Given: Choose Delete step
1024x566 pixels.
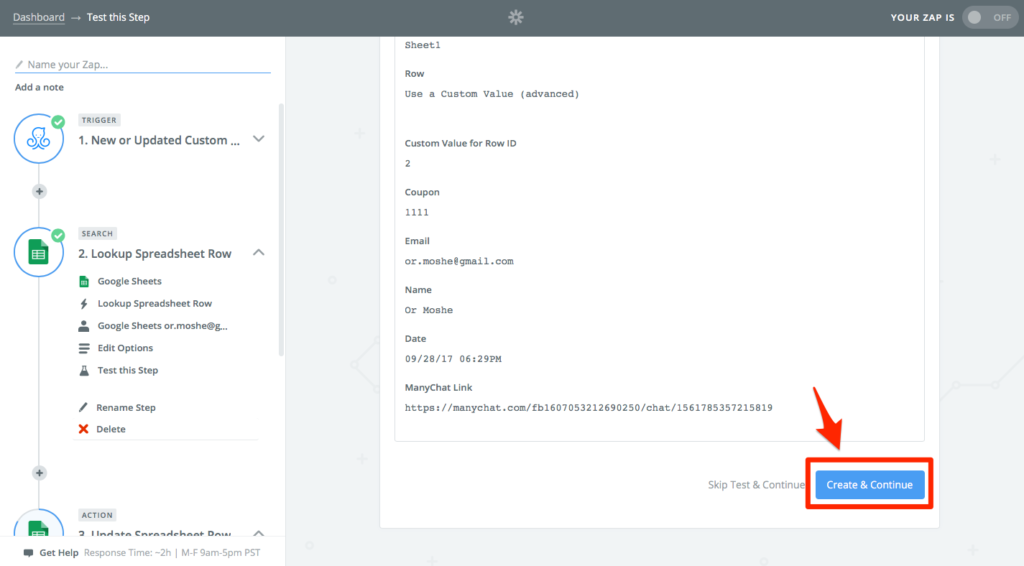Looking at the screenshot, I should tap(111, 429).
